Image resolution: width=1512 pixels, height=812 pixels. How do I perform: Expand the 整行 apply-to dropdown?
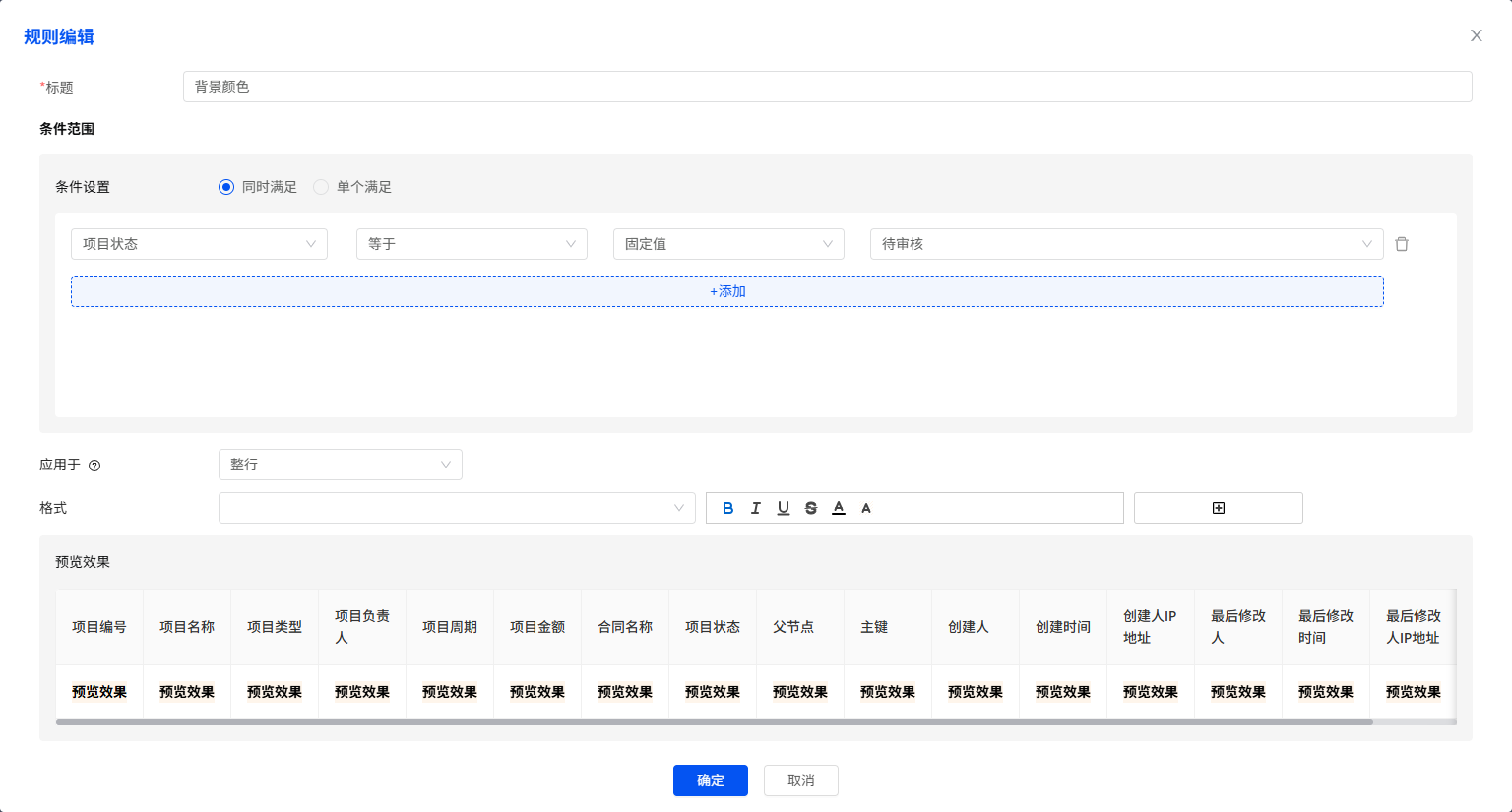coord(340,465)
